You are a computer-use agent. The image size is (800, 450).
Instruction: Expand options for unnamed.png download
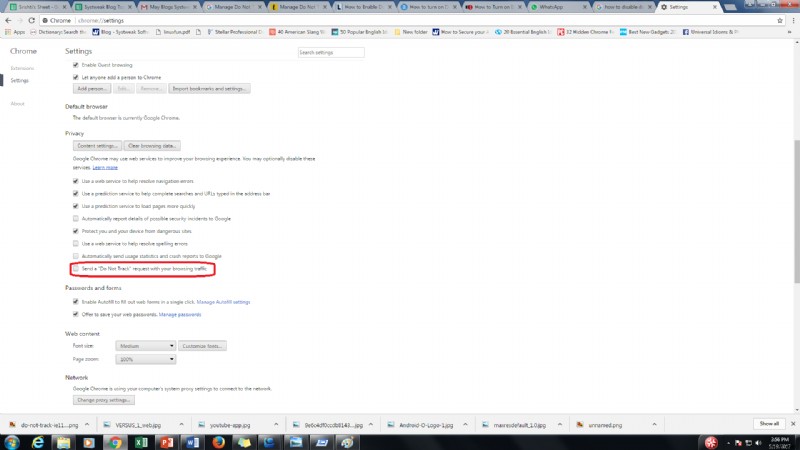click(x=654, y=424)
